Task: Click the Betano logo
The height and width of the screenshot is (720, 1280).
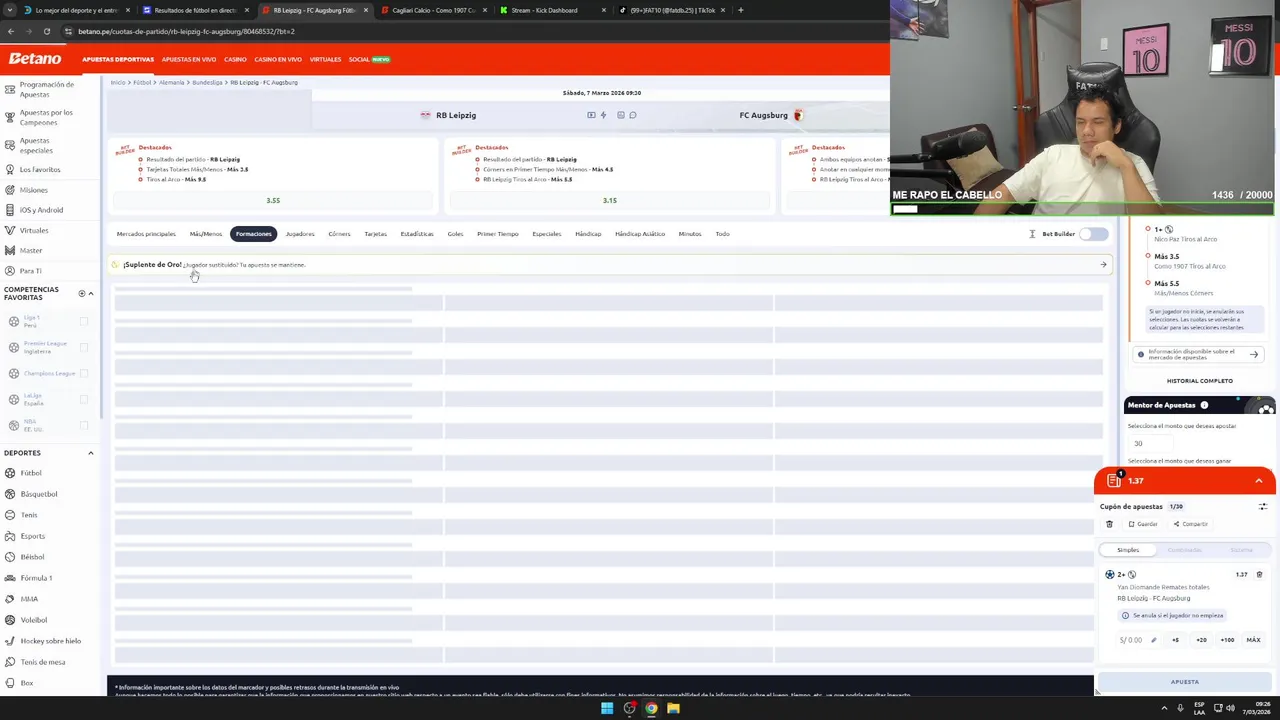Action: click(x=35, y=59)
